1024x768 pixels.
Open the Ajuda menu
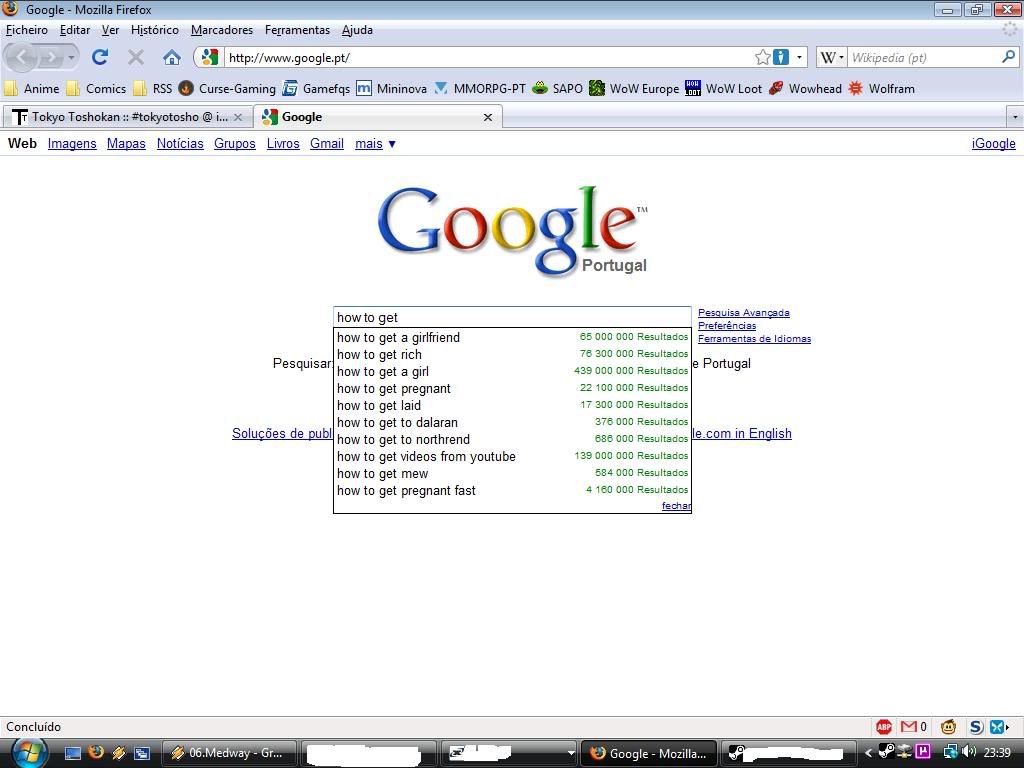pyautogui.click(x=357, y=30)
